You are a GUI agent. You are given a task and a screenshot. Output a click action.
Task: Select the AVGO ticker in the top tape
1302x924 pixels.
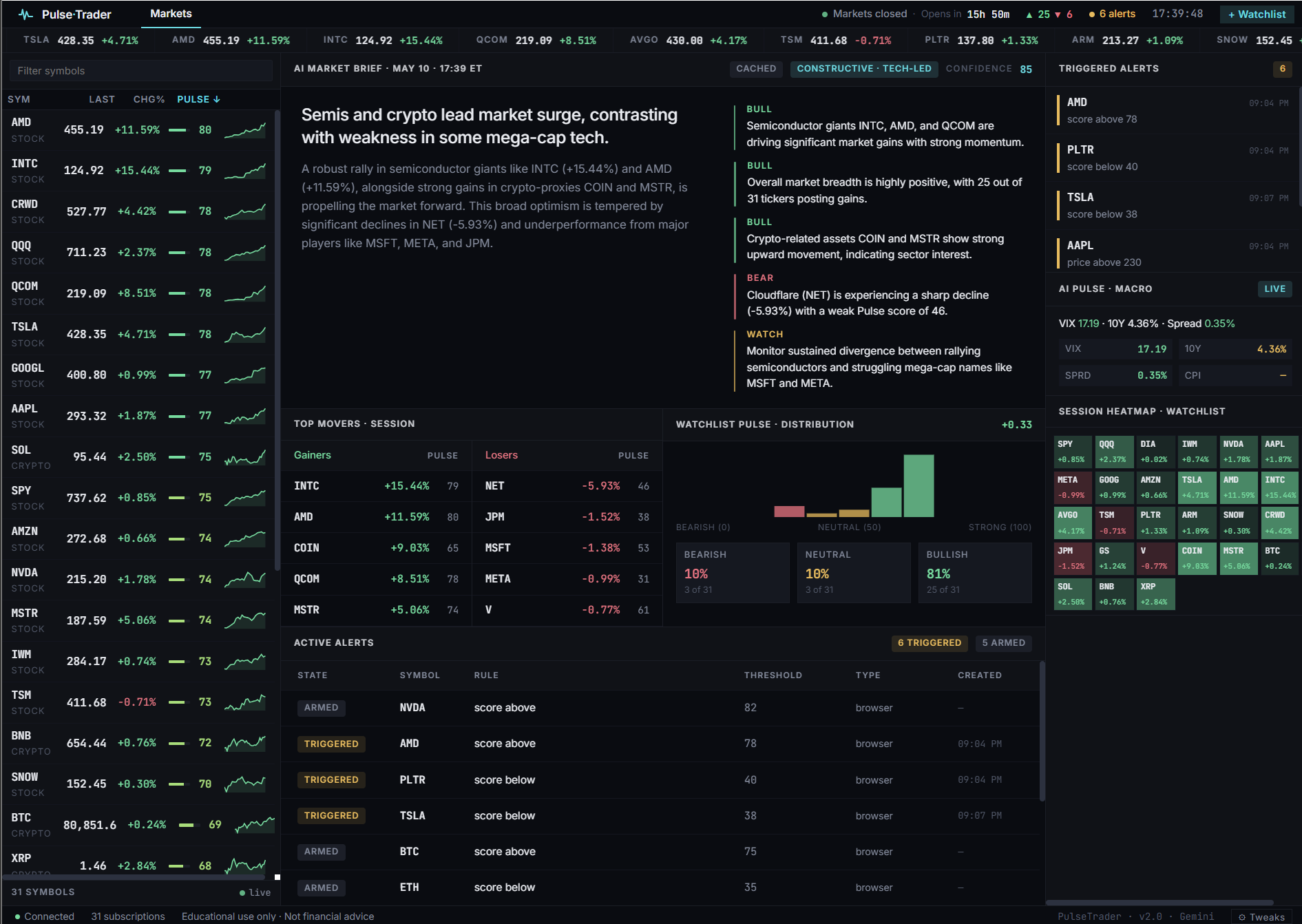tap(689, 41)
